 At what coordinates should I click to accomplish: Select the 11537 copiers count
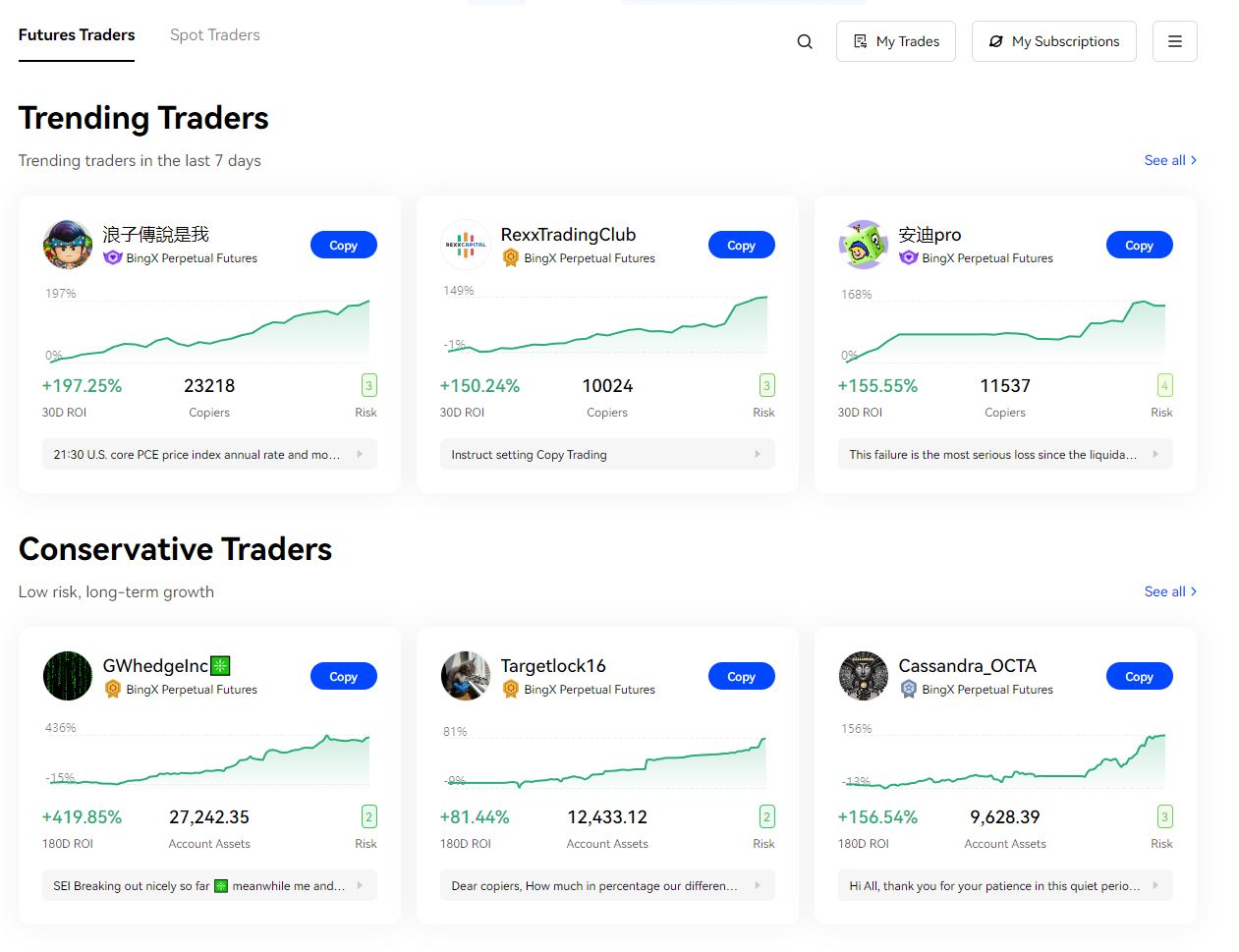(1005, 386)
